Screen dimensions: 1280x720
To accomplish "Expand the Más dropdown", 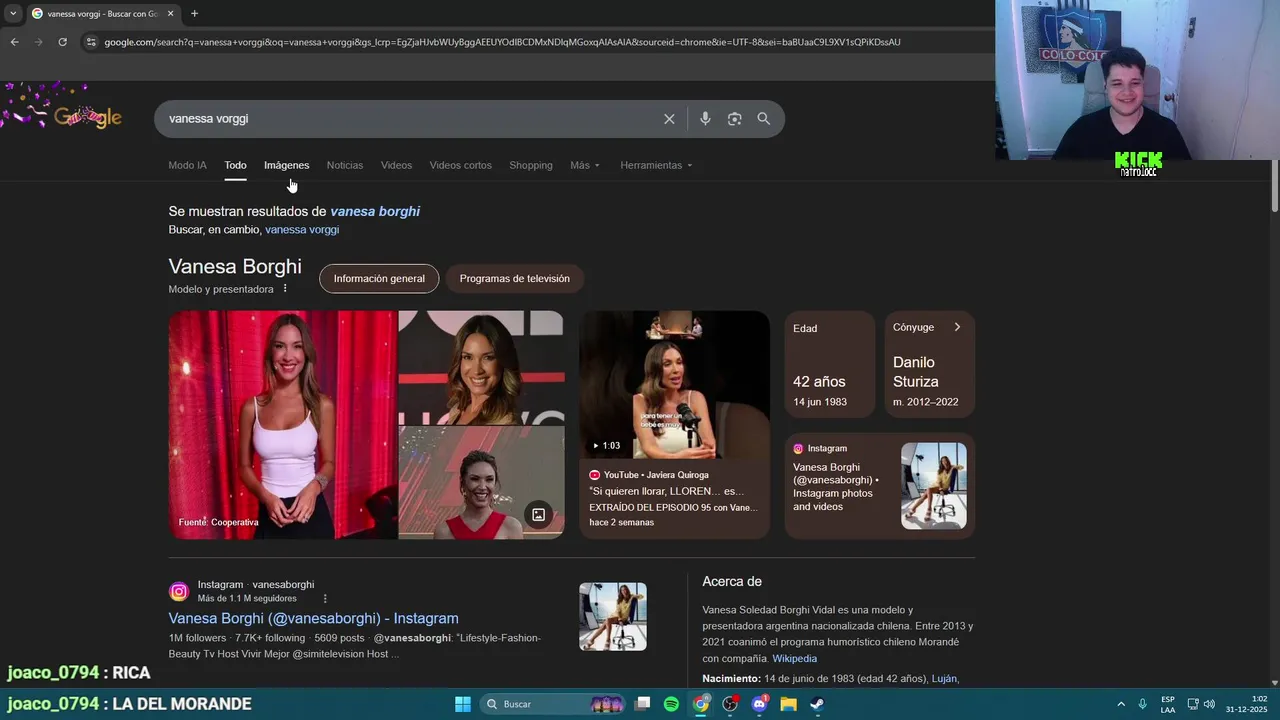I will [x=585, y=165].
